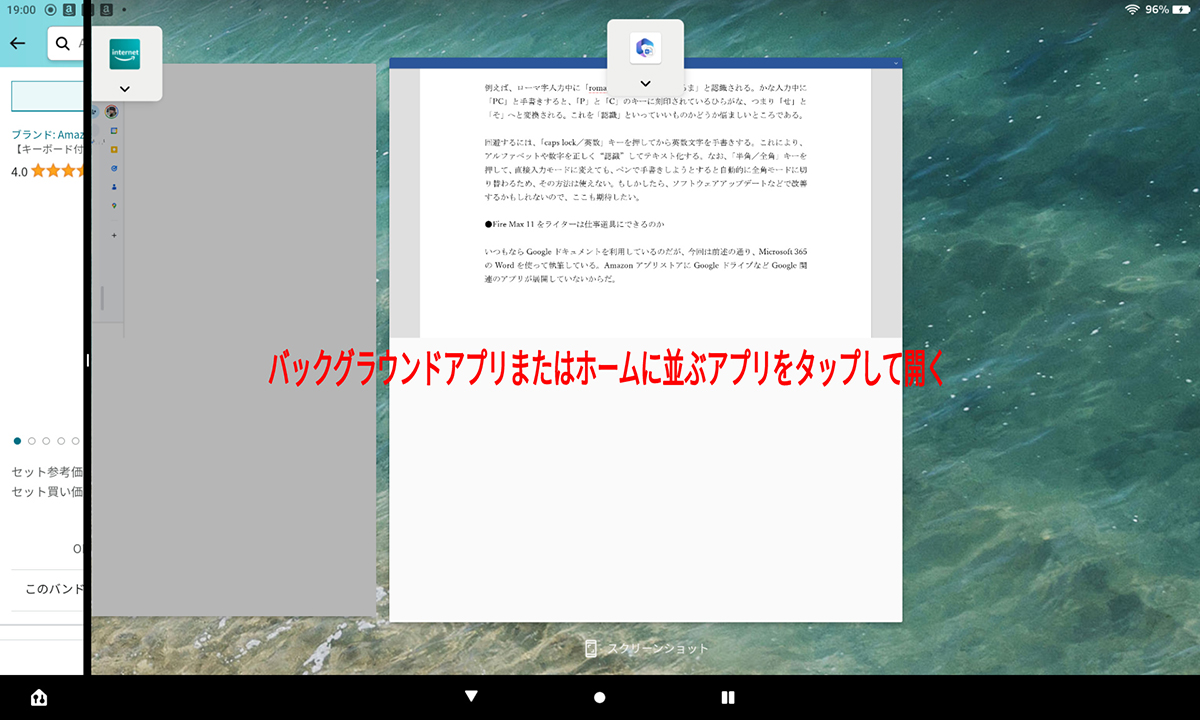Screen dimensions: 1200x720
Task: Tap the Microsoft 365 app icon
Action: click(x=645, y=48)
